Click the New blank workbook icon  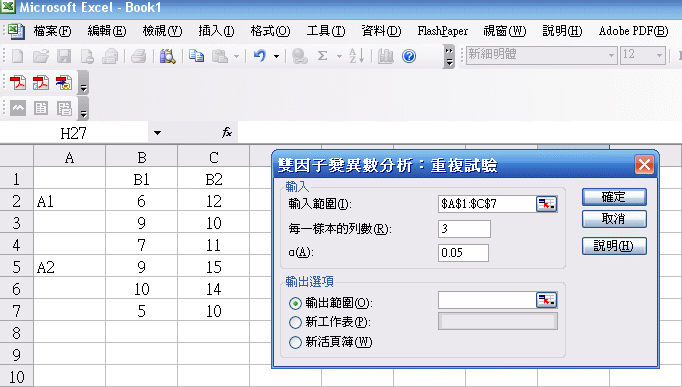pyautogui.click(x=17, y=56)
